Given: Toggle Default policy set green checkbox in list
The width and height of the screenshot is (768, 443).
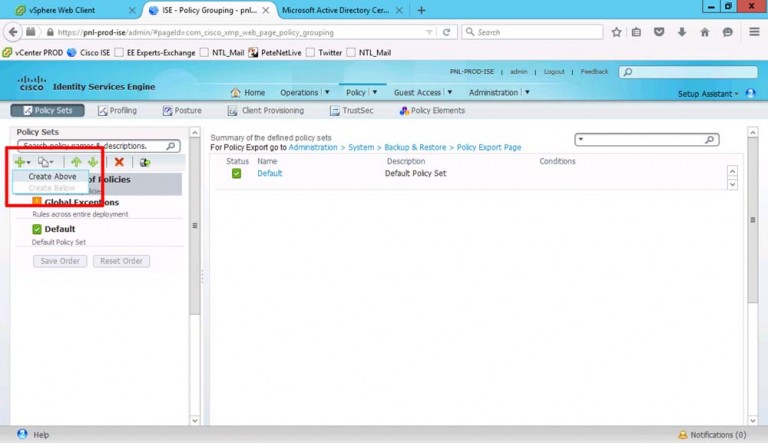Looking at the screenshot, I should click(x=37, y=229).
